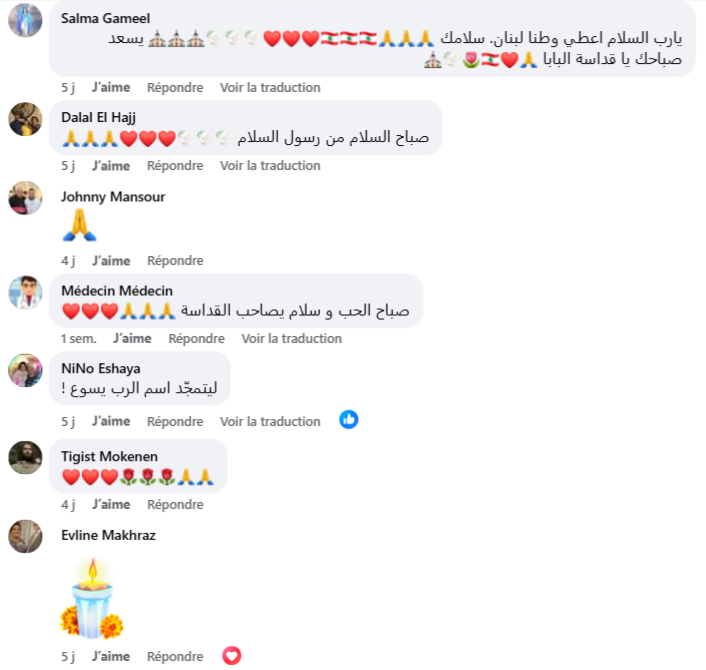Expand Voir la traduction under NiNo Eshaya

(x=270, y=421)
